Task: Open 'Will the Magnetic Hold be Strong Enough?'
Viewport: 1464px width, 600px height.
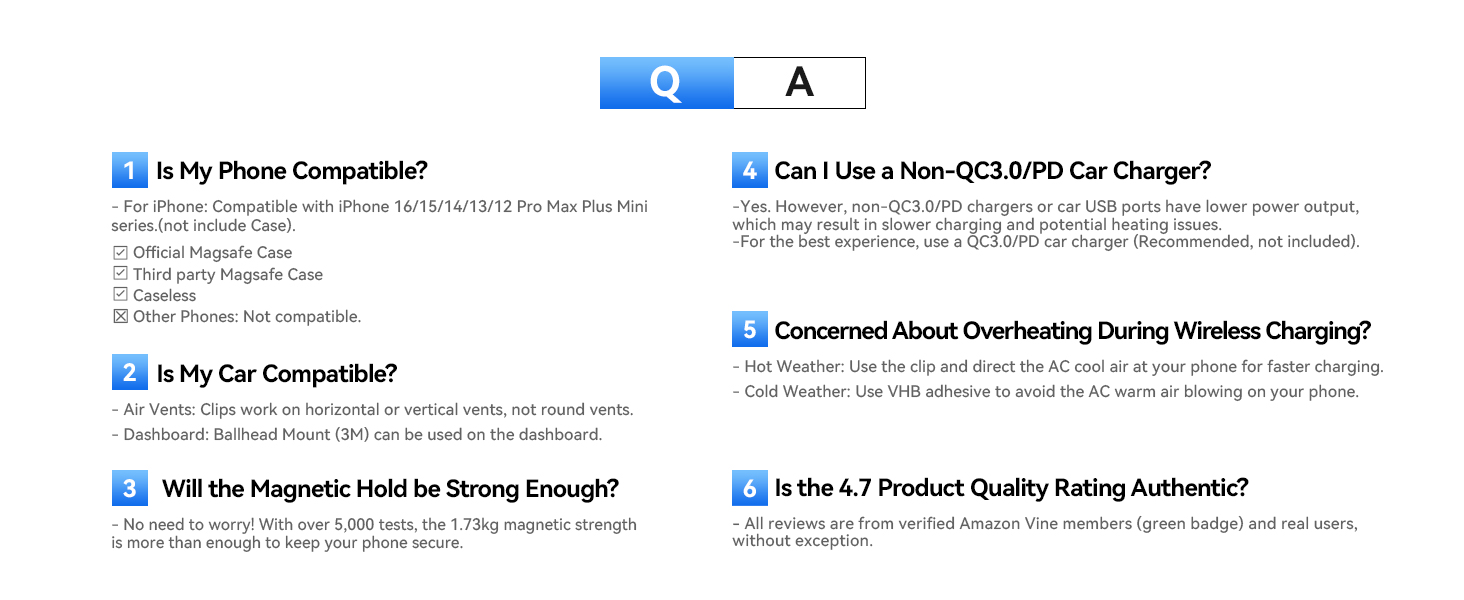Action: pyautogui.click(x=390, y=489)
